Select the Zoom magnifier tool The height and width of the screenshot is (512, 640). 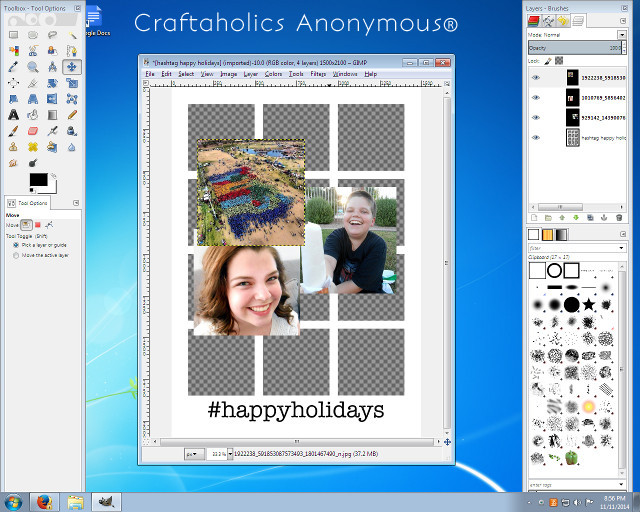click(33, 67)
